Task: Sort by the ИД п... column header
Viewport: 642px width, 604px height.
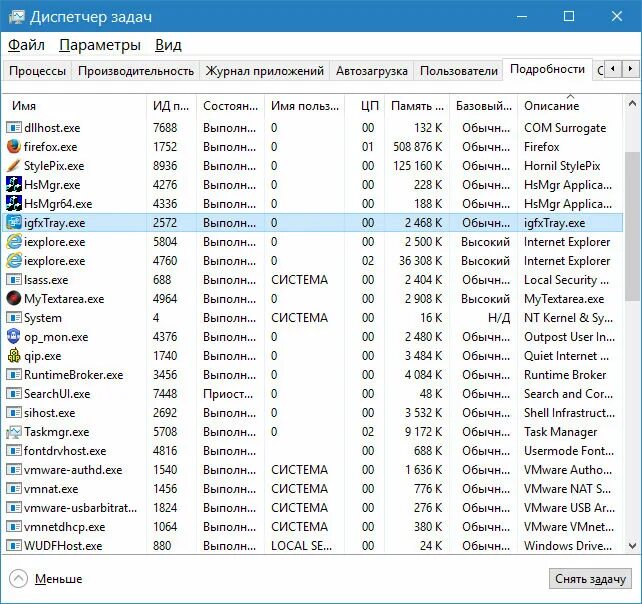Action: [172, 106]
